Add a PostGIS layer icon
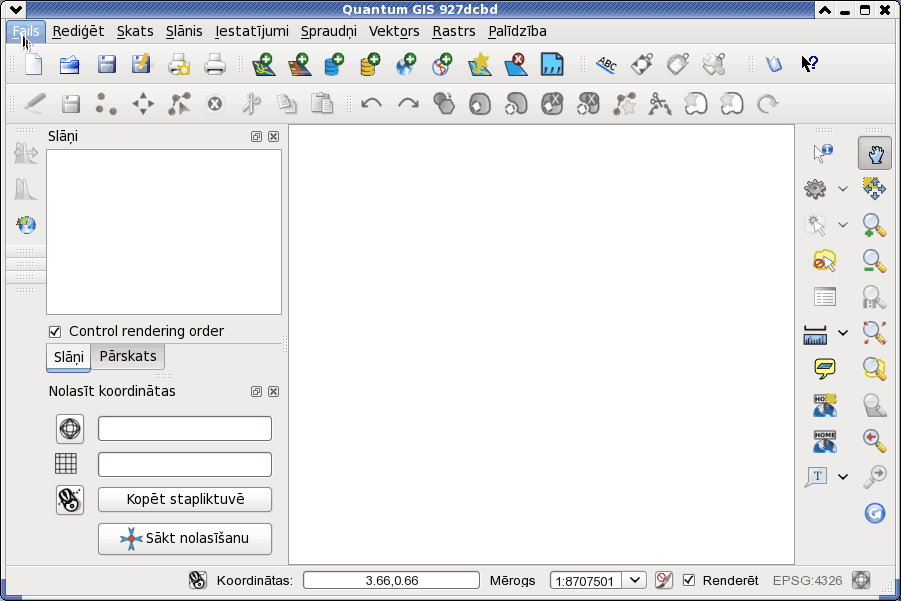Viewport: 901px width, 601px height. tap(334, 64)
